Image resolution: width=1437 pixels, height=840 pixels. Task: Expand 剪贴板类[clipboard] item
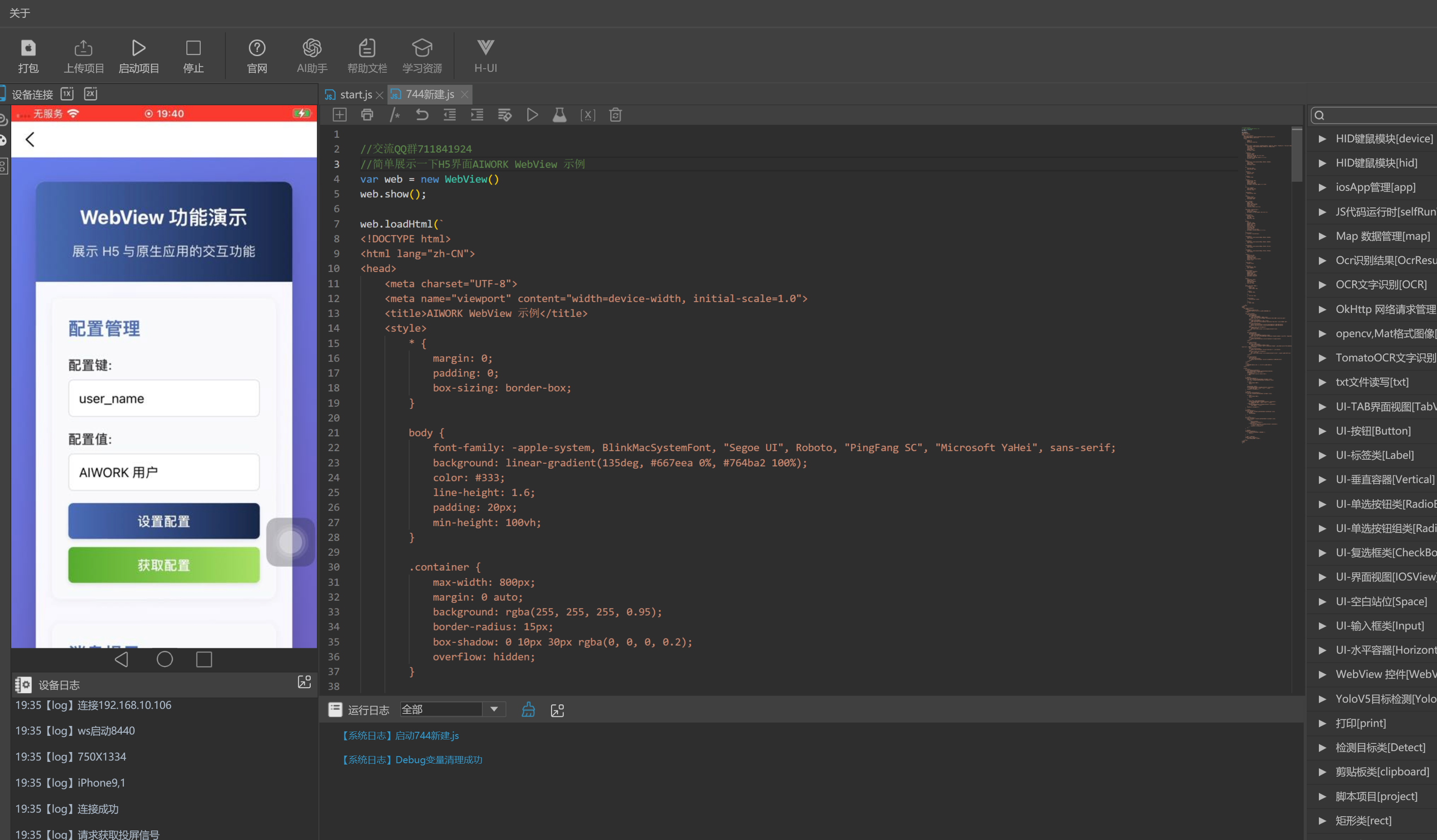pyautogui.click(x=1322, y=772)
